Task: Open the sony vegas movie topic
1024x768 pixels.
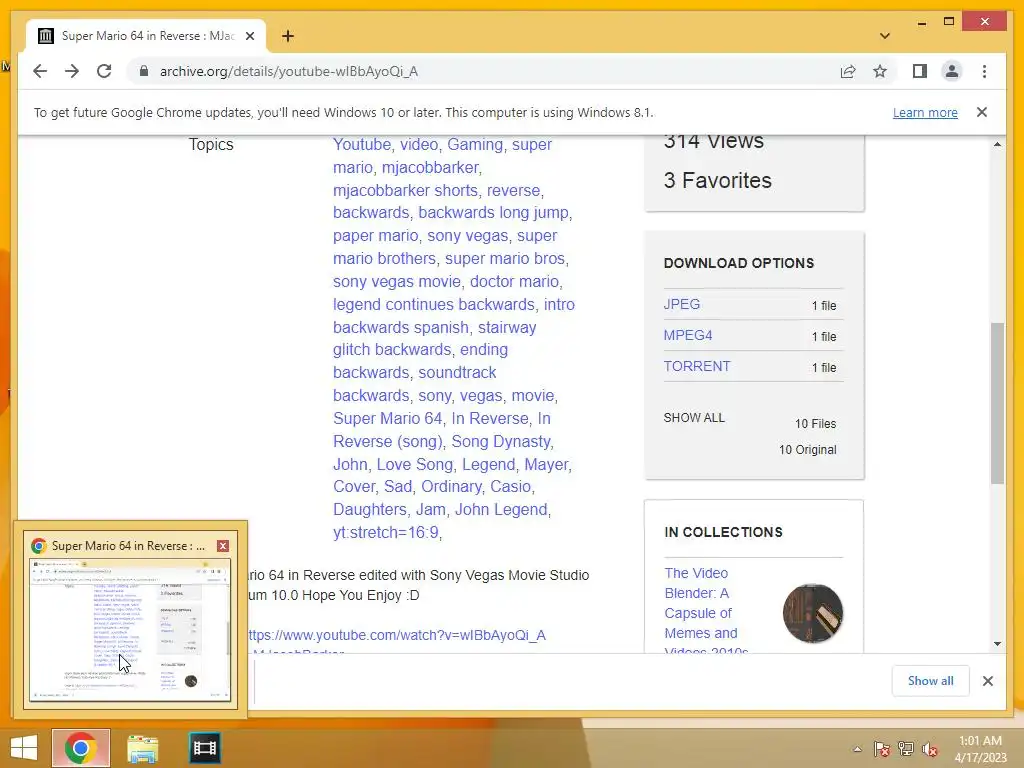Action: 397,281
